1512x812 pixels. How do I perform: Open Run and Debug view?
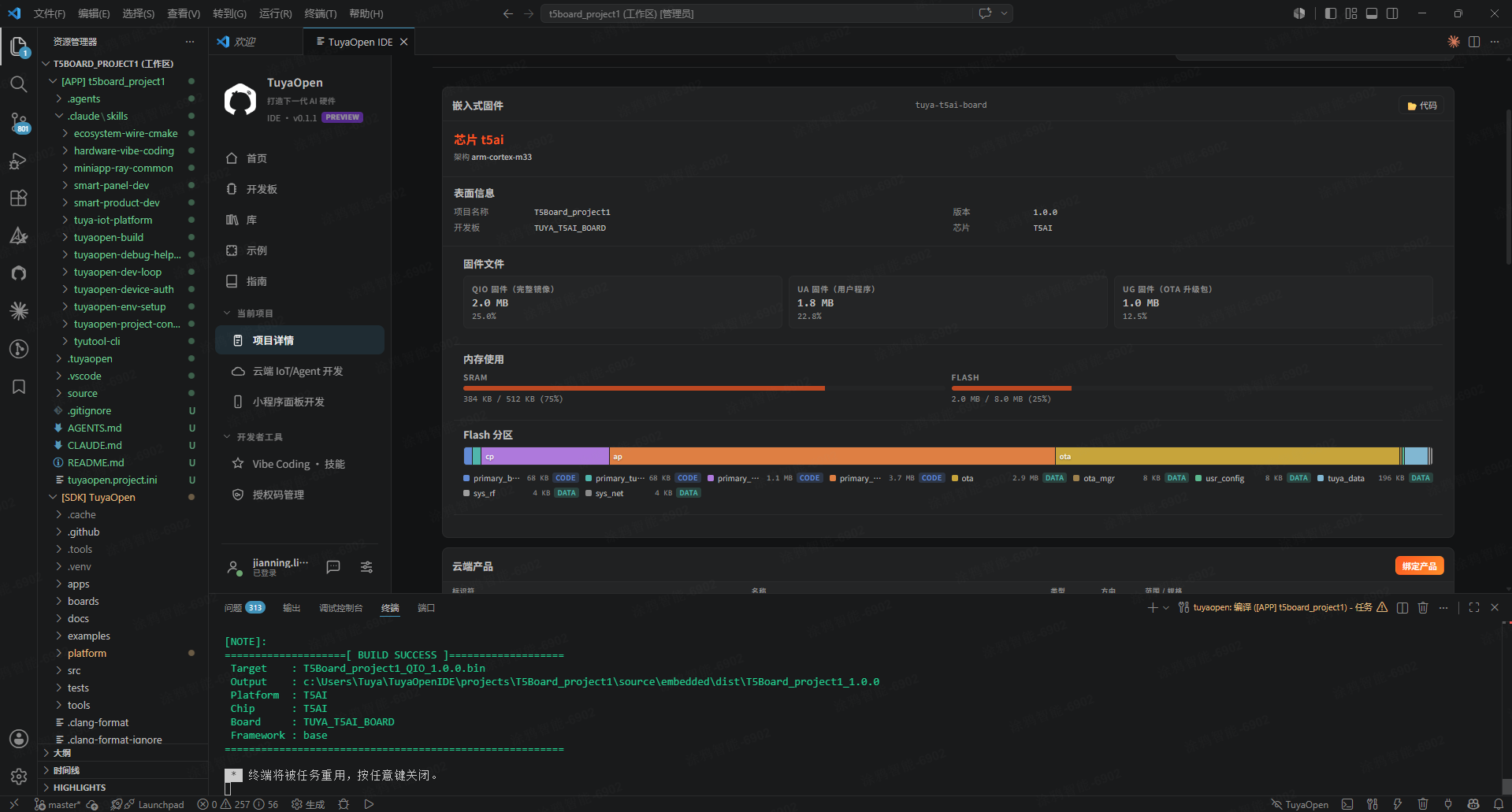tap(19, 160)
